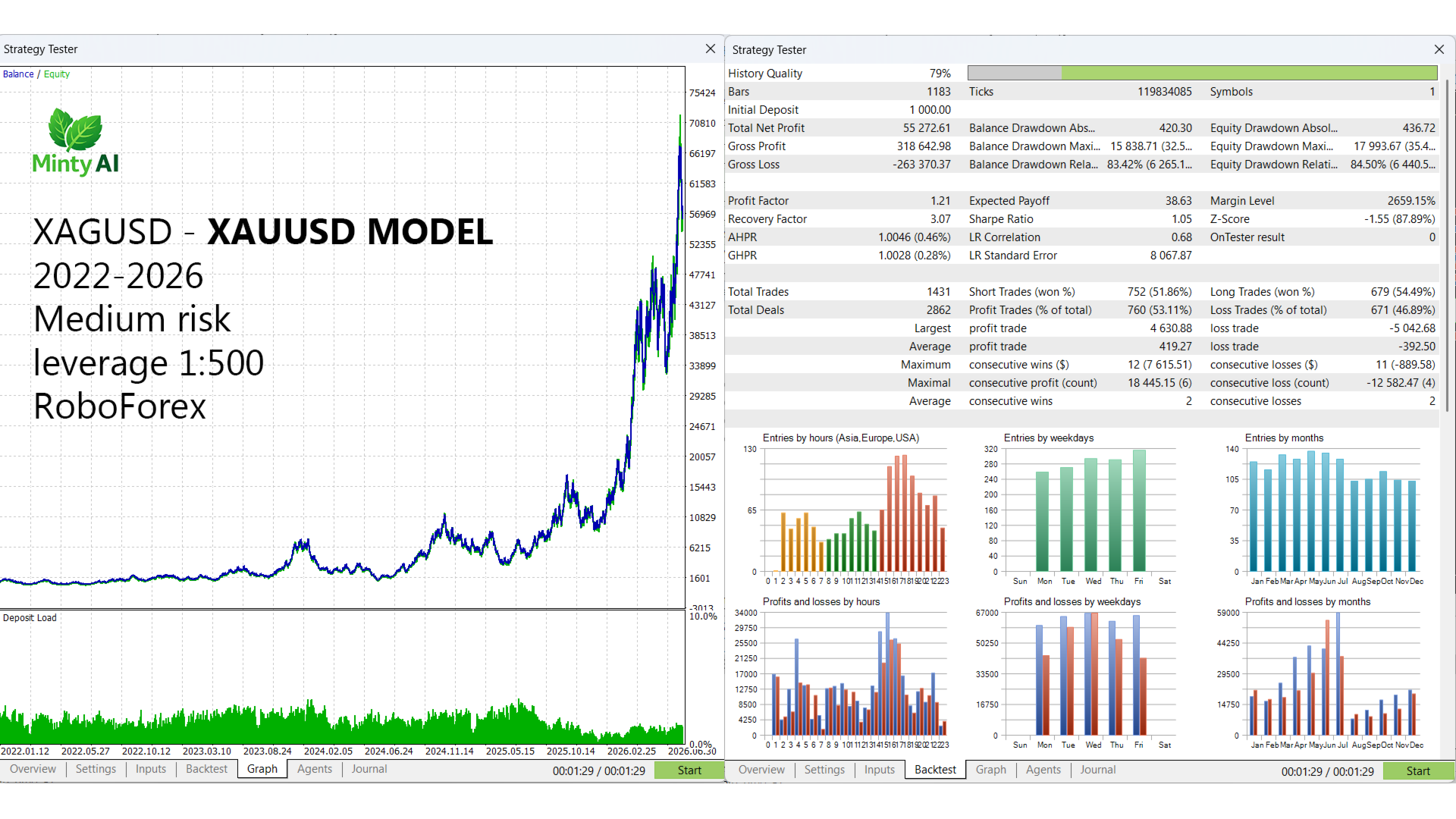Click the Minty AI leaf logo
The width and height of the screenshot is (1456, 819).
pyautogui.click(x=75, y=130)
